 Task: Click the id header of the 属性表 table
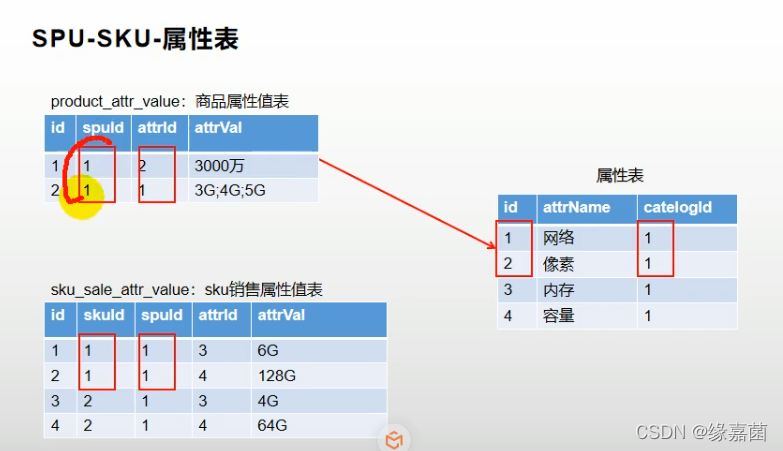click(x=510, y=207)
